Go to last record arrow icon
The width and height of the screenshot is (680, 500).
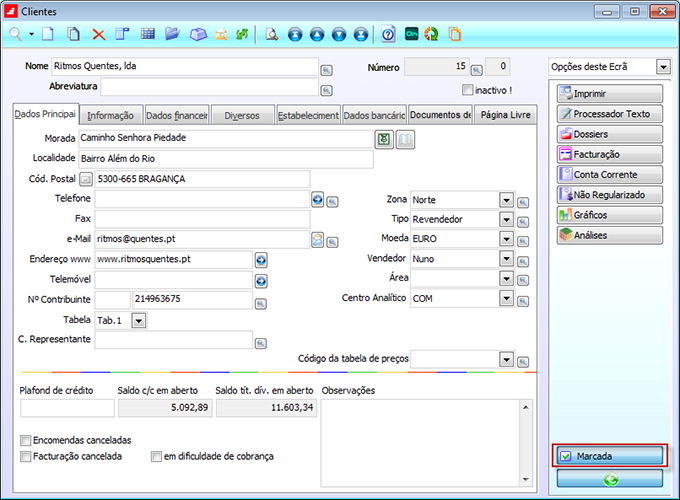pos(361,34)
